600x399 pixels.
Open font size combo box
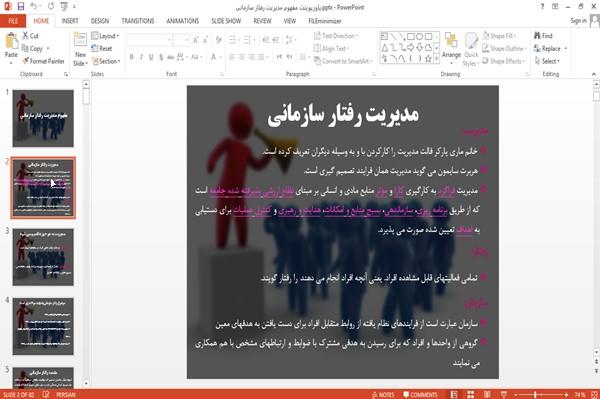(181, 39)
